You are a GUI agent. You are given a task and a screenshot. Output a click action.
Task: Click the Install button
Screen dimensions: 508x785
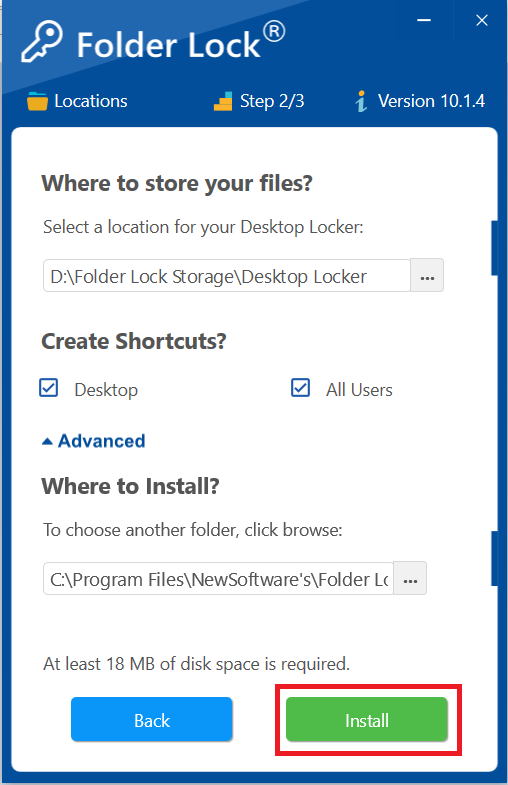tap(366, 719)
